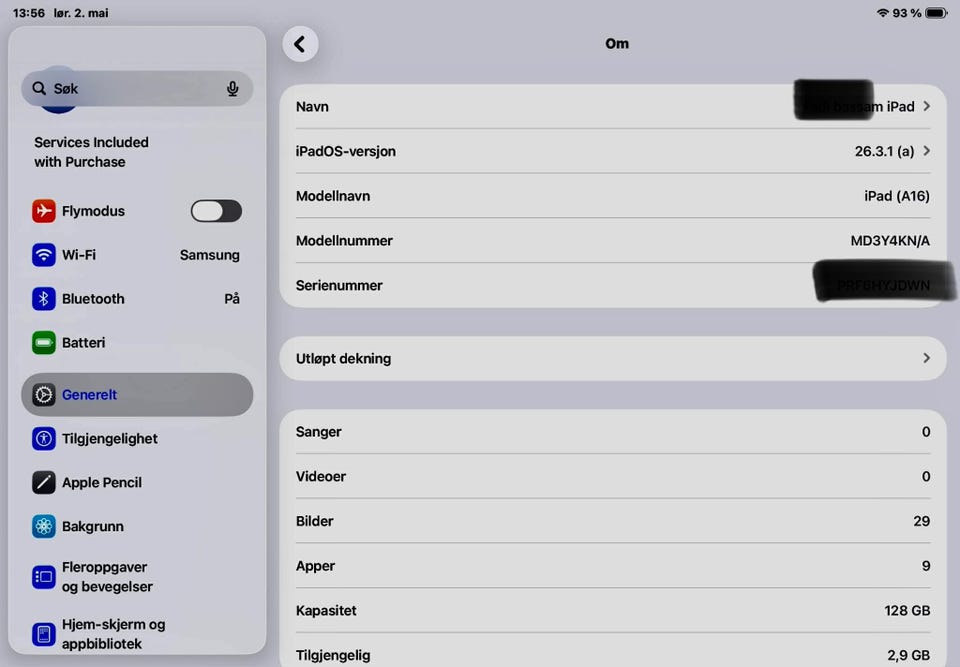This screenshot has height=667, width=960.
Task: Tap the 13:56 clock in status bar
Action: point(28,13)
